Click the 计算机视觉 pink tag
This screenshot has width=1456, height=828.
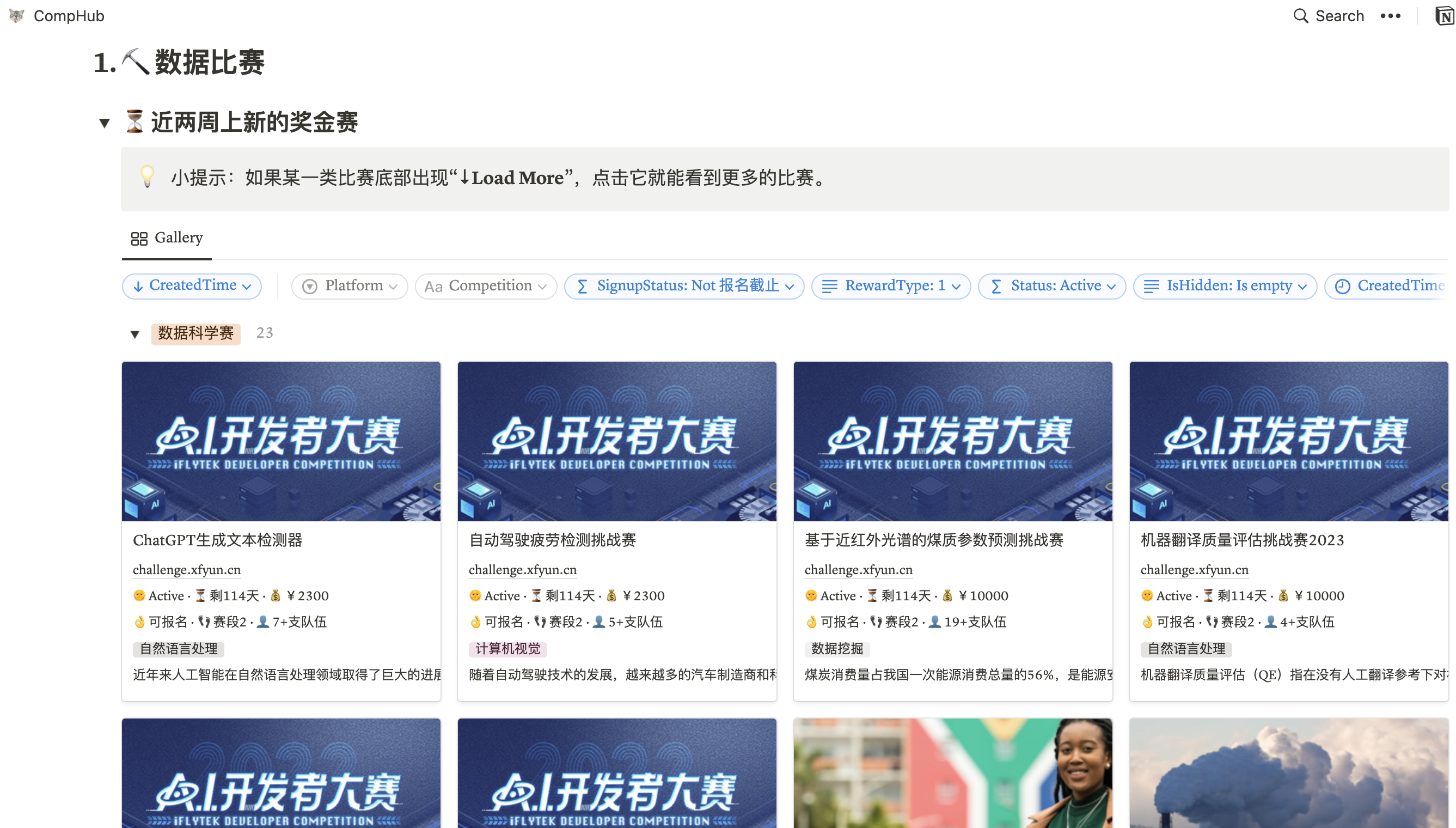[507, 649]
